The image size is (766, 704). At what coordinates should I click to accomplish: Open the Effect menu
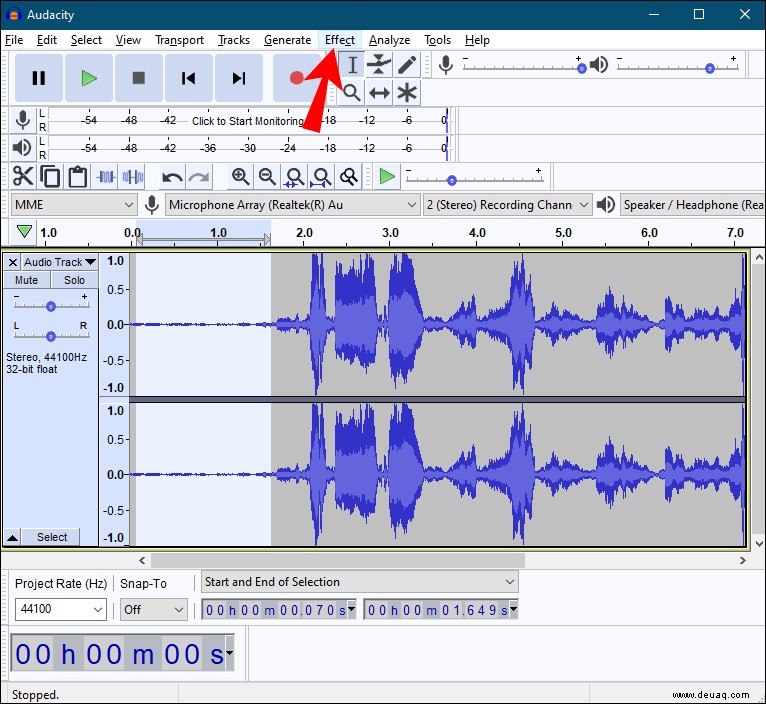click(340, 40)
